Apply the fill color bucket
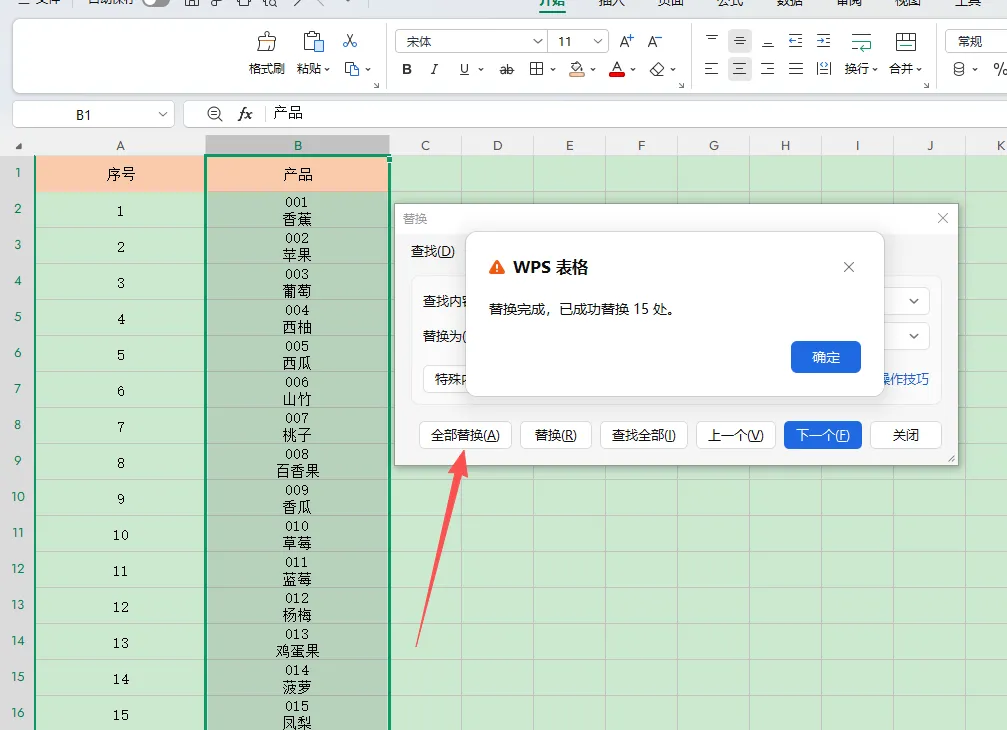 (577, 69)
